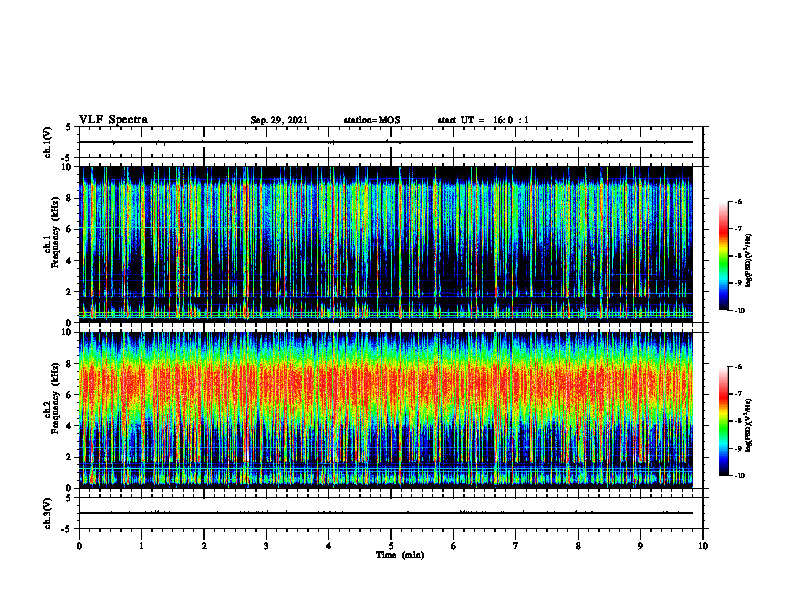Click the '5' tick on ch.1(V) axis
This screenshot has width=792, height=612.
click(x=69, y=127)
